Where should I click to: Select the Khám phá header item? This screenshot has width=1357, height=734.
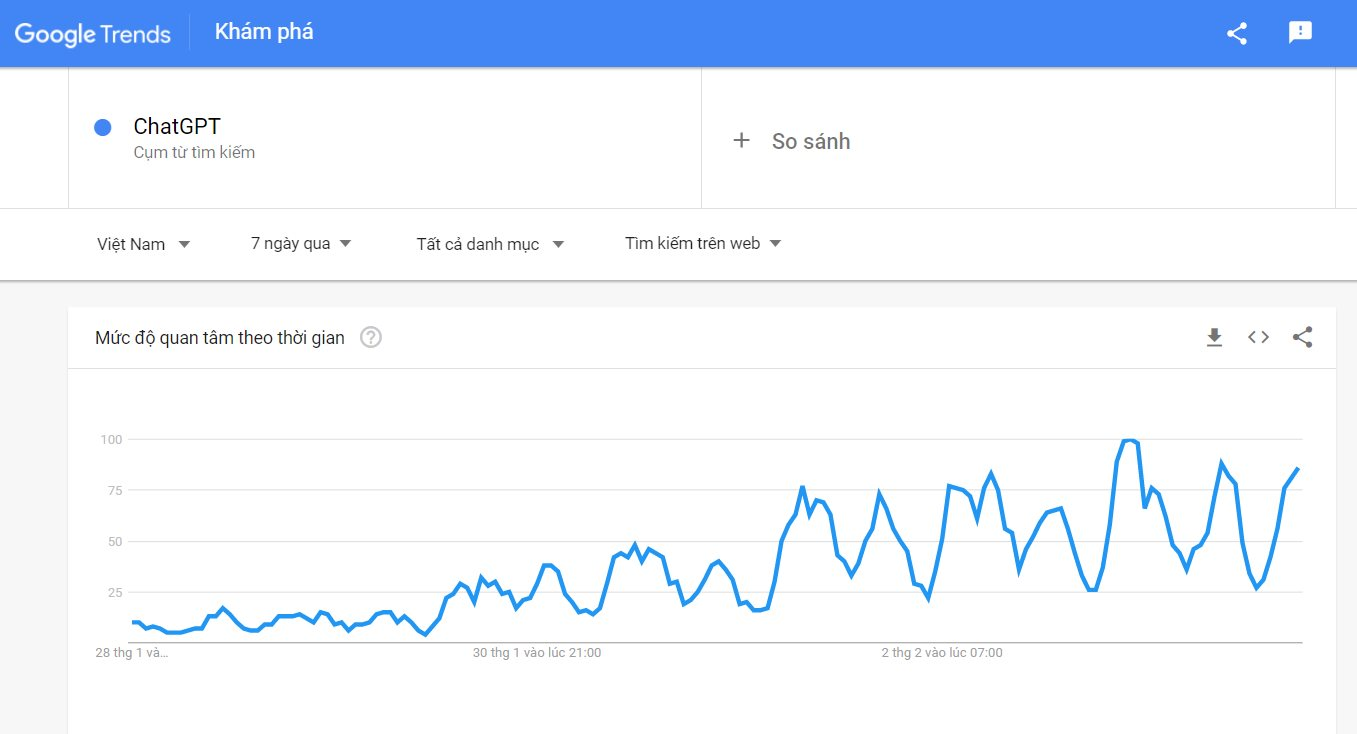pos(264,32)
